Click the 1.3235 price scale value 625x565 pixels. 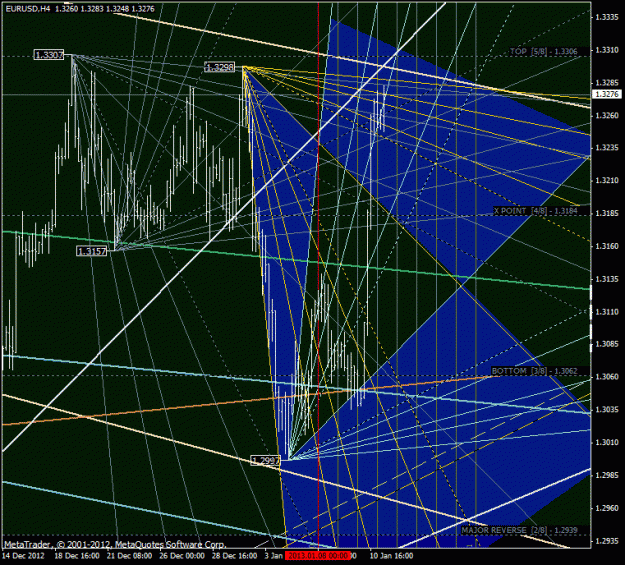point(607,148)
